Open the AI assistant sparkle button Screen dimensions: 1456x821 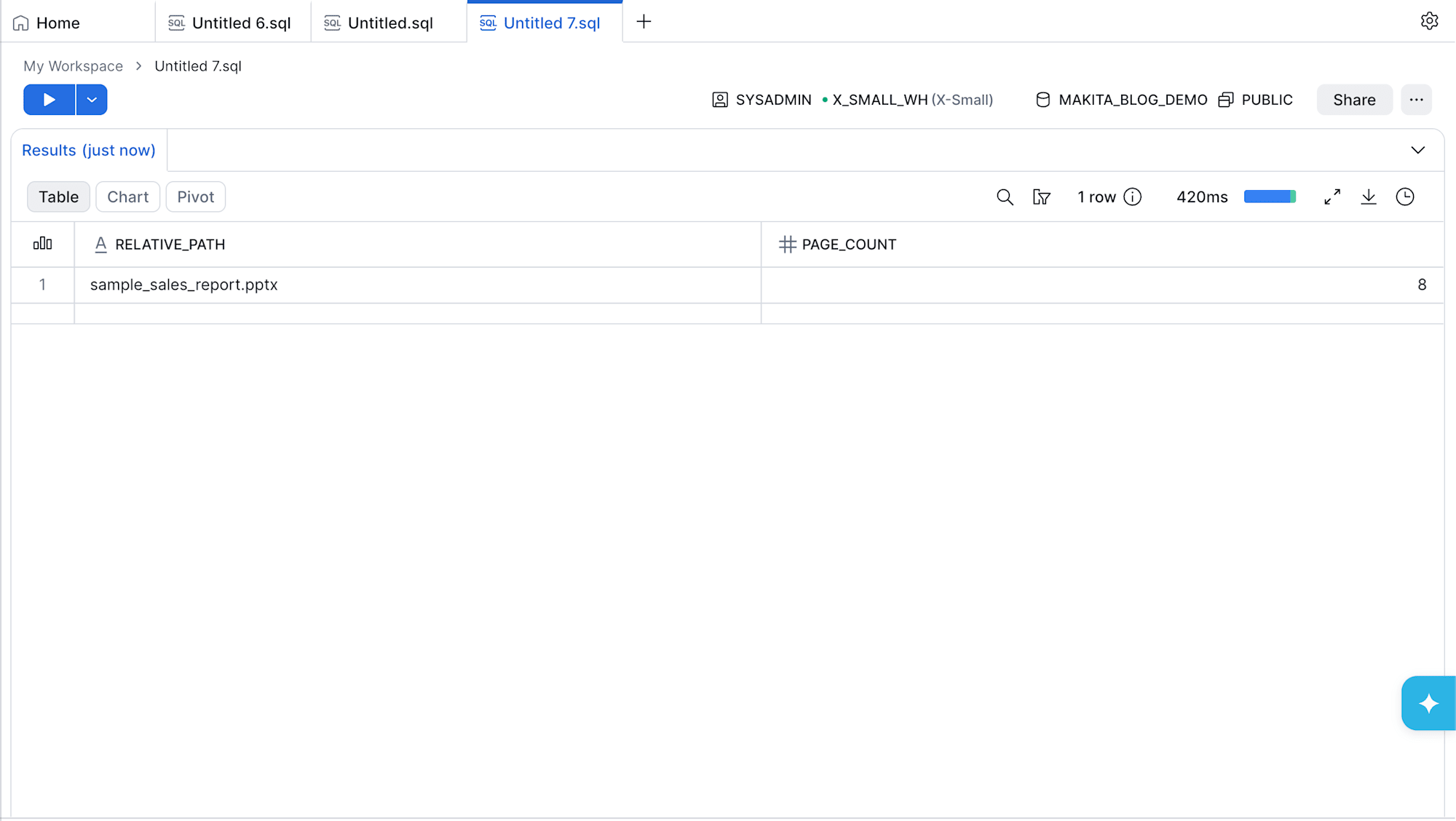click(1428, 703)
